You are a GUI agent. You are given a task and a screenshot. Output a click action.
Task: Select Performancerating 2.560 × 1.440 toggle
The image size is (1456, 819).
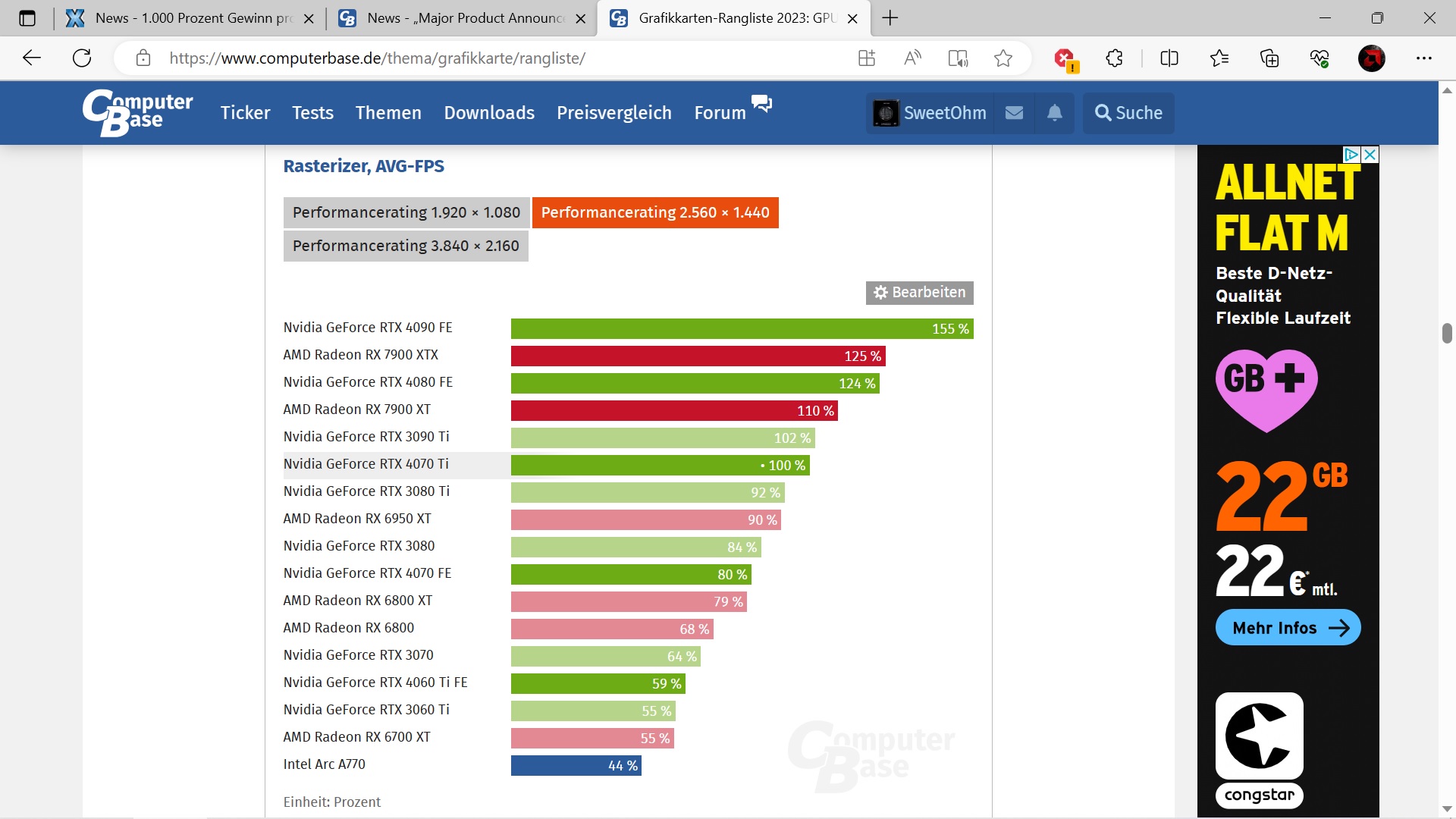[654, 212]
